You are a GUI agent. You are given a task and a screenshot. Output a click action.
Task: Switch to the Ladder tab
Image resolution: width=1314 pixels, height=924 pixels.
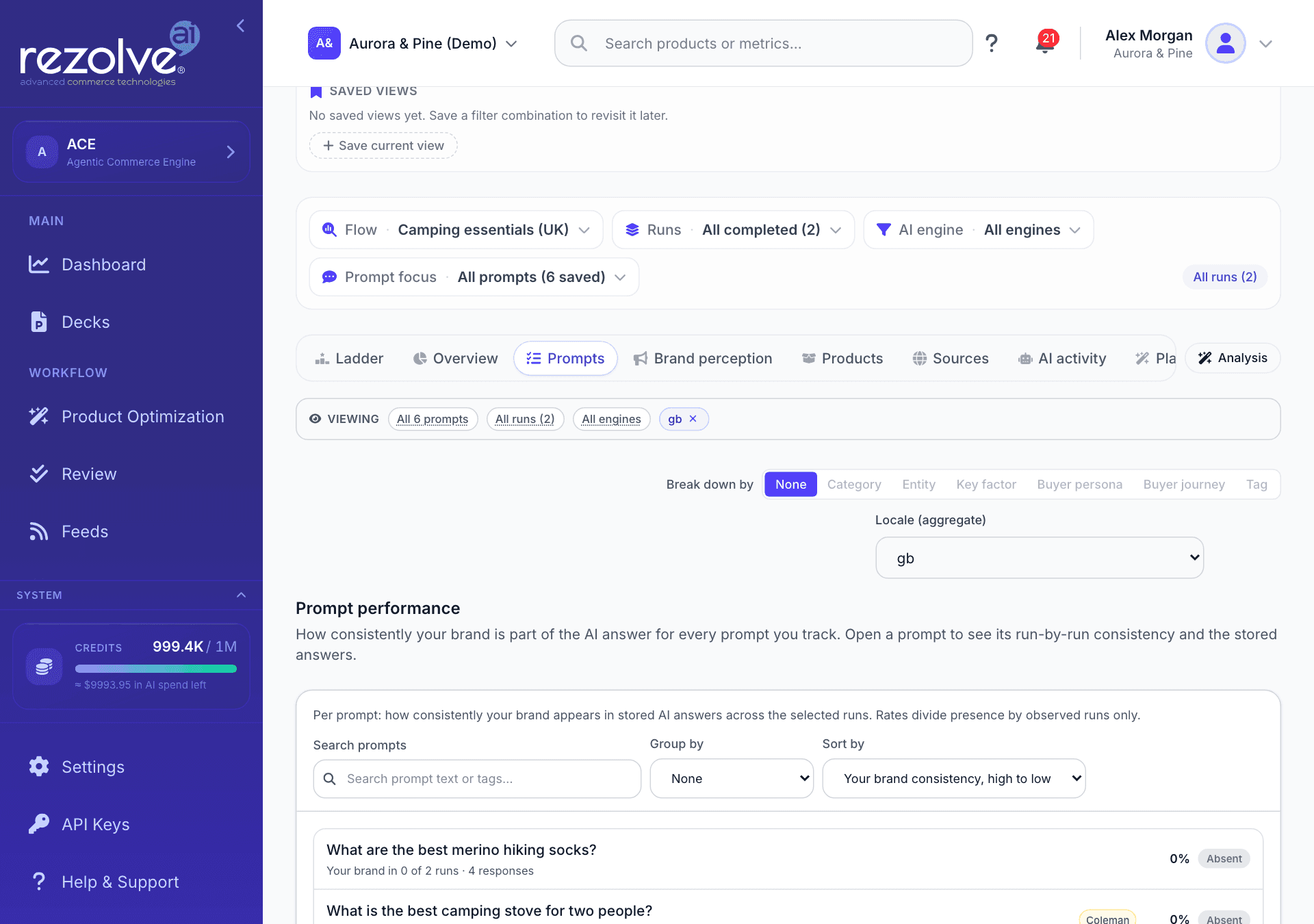pyautogui.click(x=349, y=358)
